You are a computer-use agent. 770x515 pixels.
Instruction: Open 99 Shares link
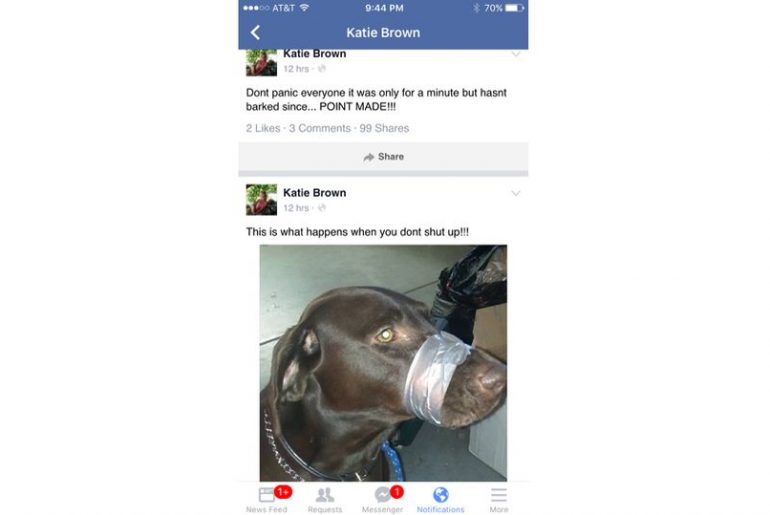click(384, 128)
